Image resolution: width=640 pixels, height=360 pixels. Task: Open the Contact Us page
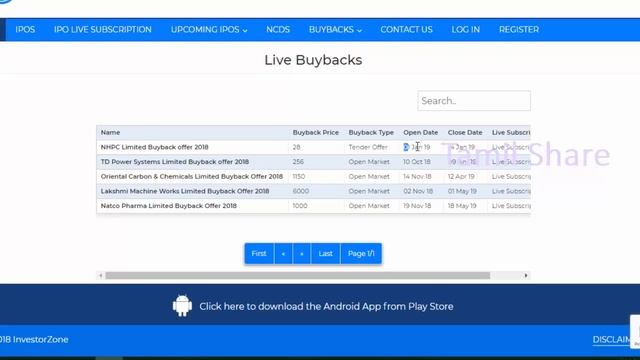[x=406, y=30]
